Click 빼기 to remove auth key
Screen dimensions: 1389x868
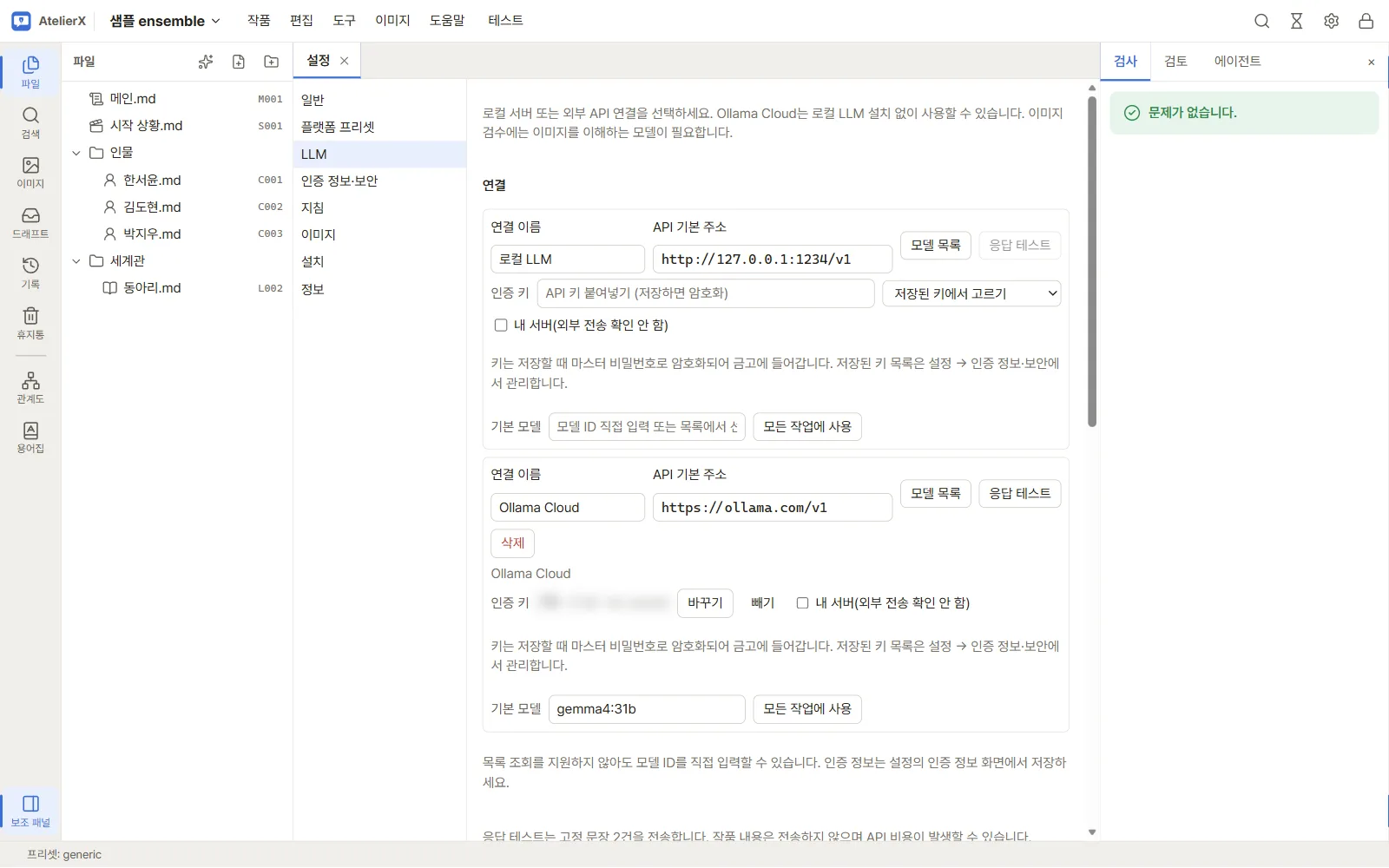762,603
